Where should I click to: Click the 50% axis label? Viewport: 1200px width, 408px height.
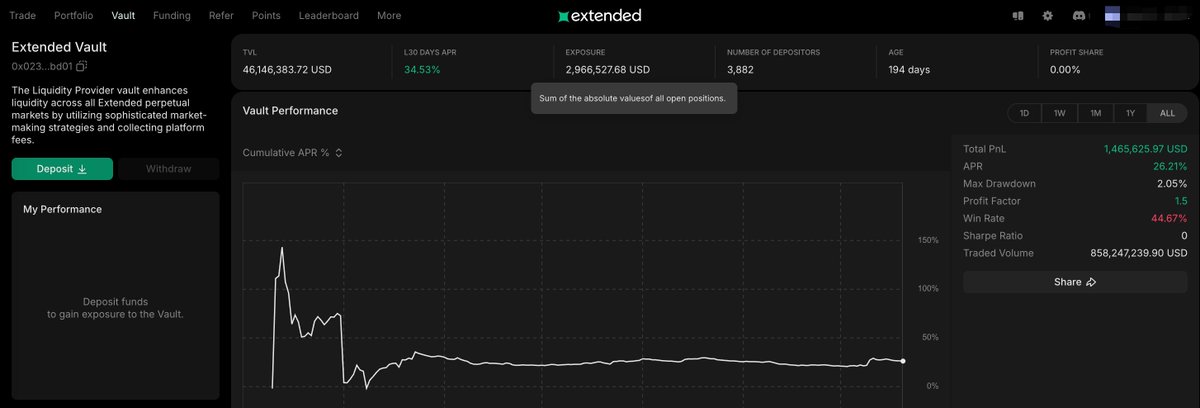(x=930, y=337)
